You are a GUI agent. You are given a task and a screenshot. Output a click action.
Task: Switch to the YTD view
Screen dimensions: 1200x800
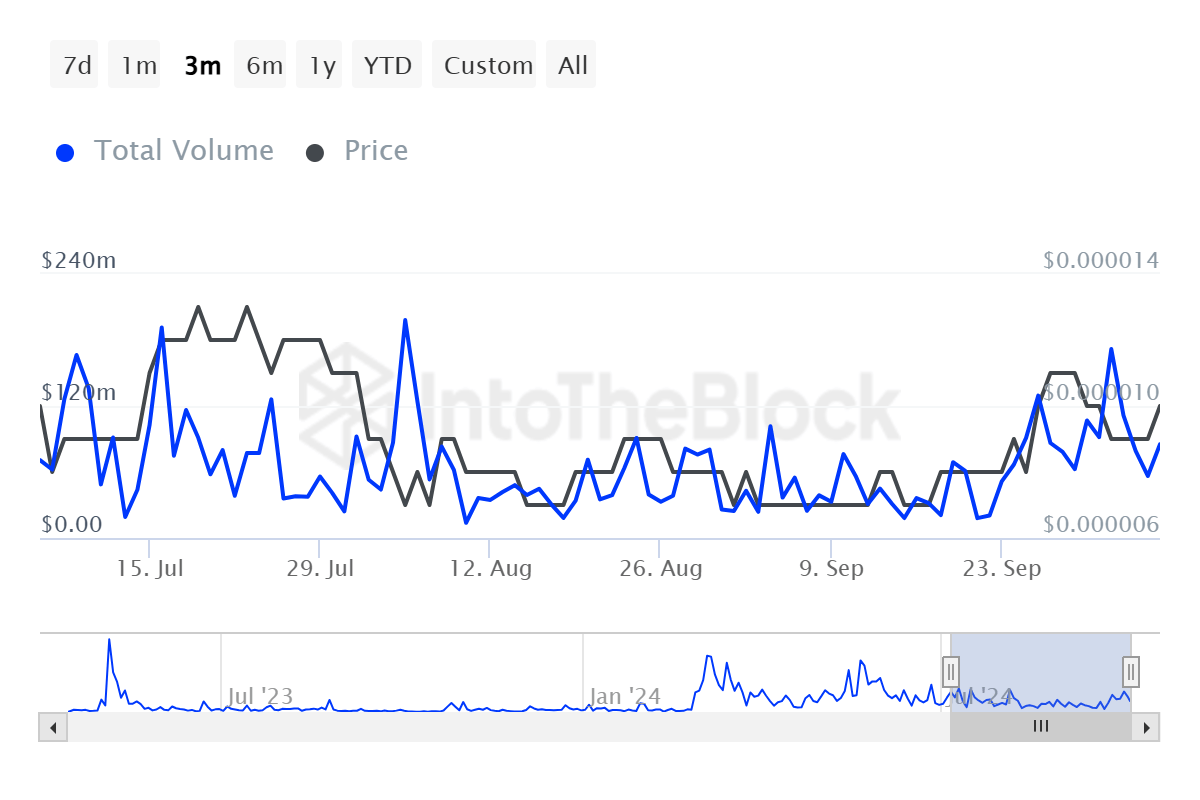click(x=387, y=64)
